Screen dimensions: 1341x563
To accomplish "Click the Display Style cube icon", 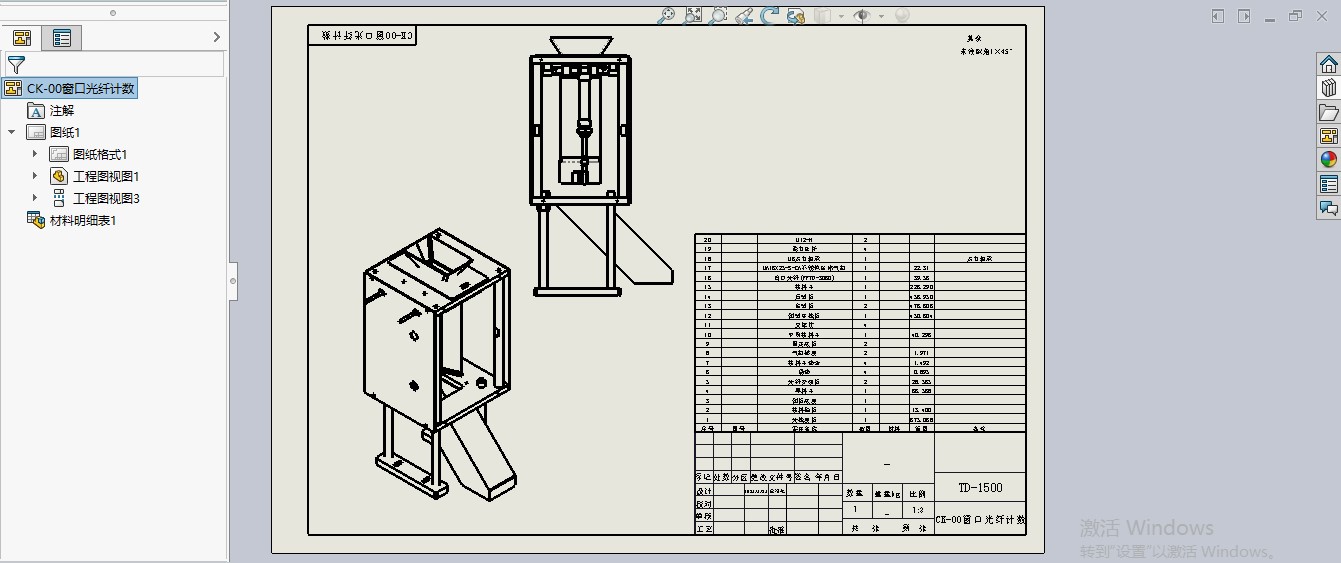I will [823, 15].
